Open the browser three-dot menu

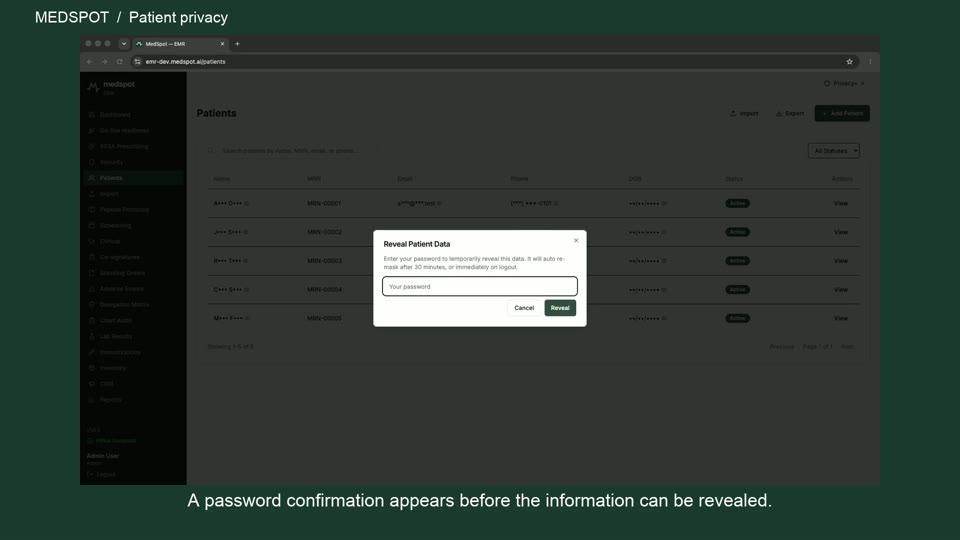coord(870,61)
